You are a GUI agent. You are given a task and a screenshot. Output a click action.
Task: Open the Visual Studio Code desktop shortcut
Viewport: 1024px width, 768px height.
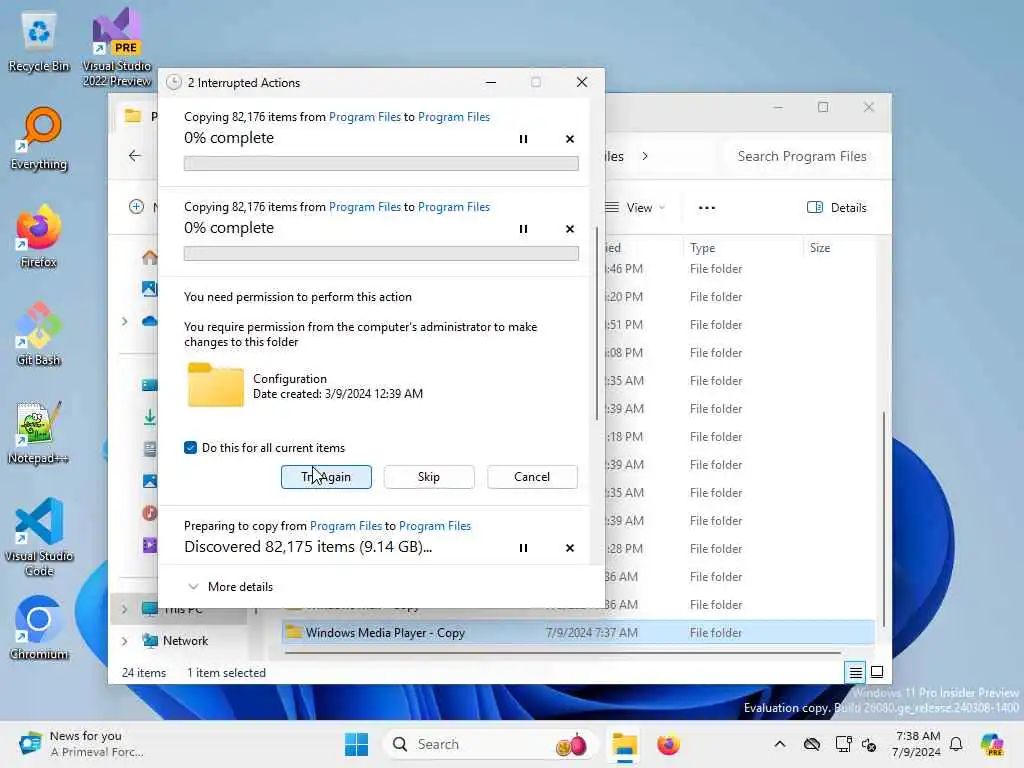click(x=39, y=537)
